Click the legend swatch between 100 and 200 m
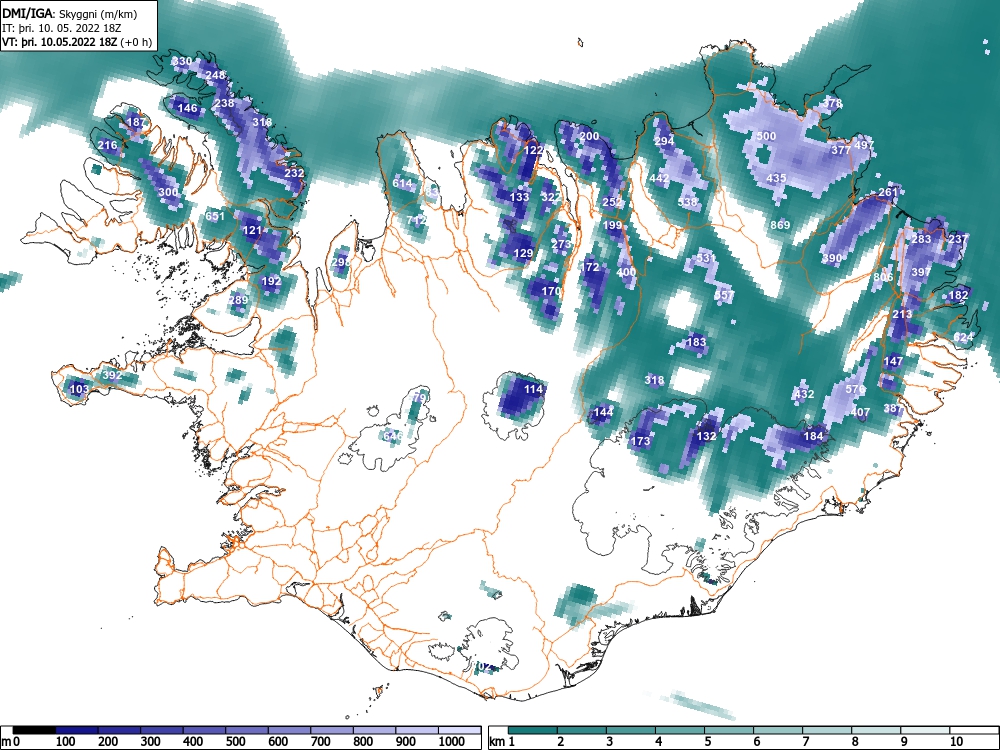This screenshot has width=1000, height=750. click(x=77, y=730)
